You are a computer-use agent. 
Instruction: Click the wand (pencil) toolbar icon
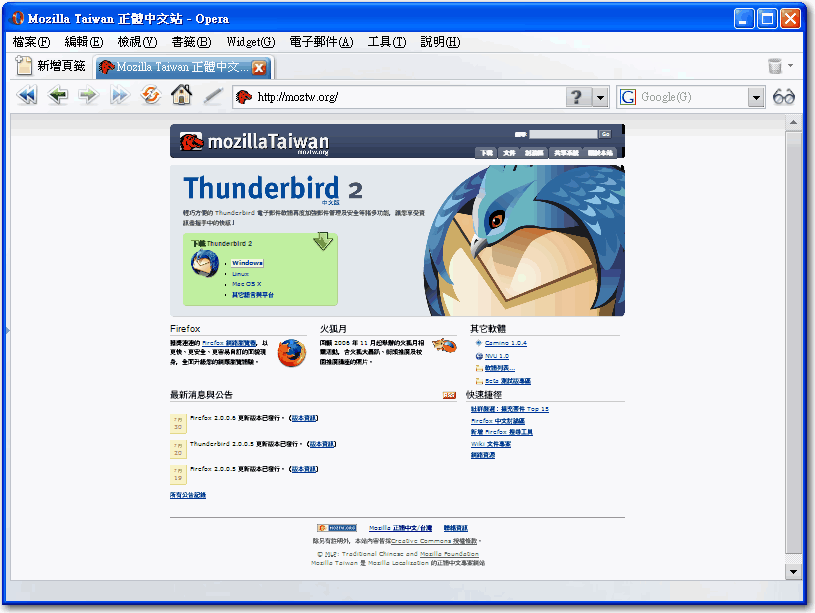tap(213, 96)
